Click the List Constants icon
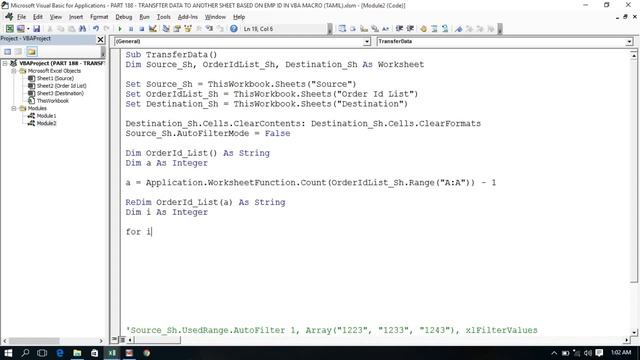This screenshot has height=360, width=640. click(x=353, y=29)
